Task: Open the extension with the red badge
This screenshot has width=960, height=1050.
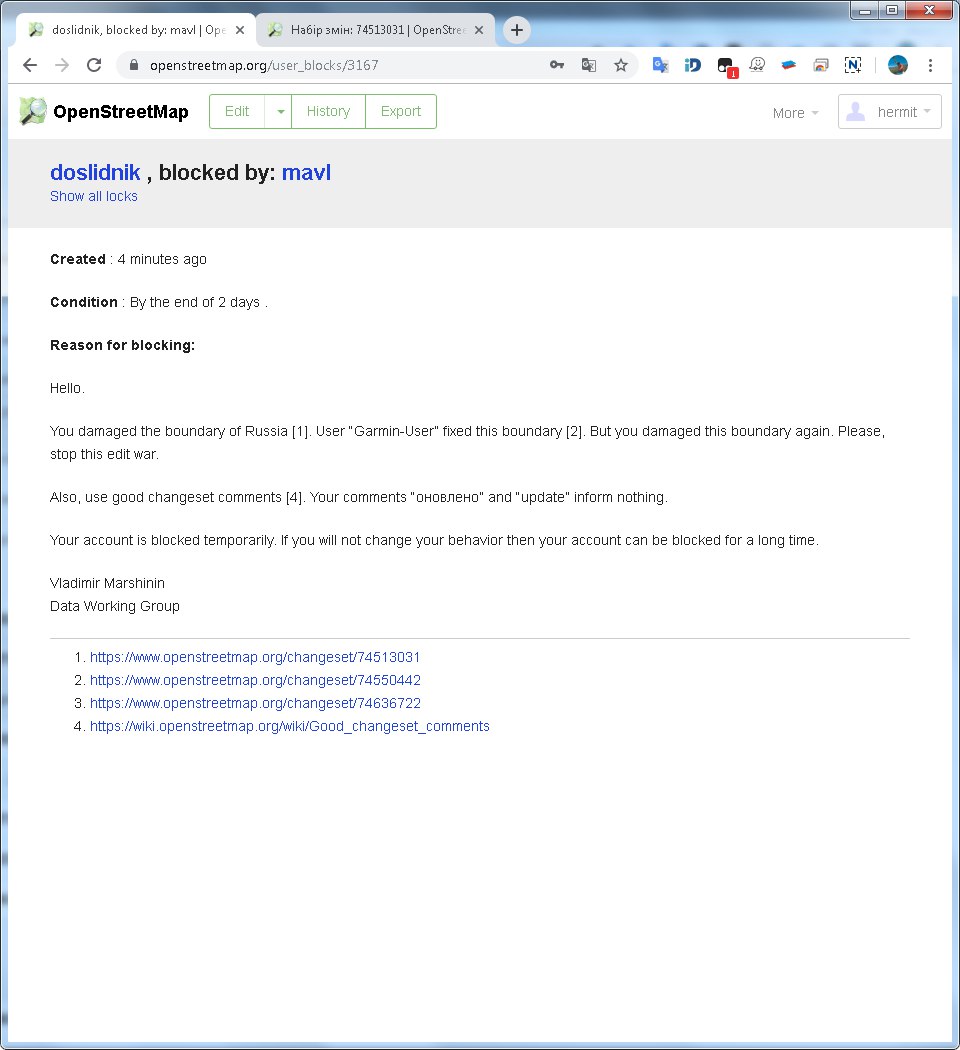Action: click(x=726, y=67)
